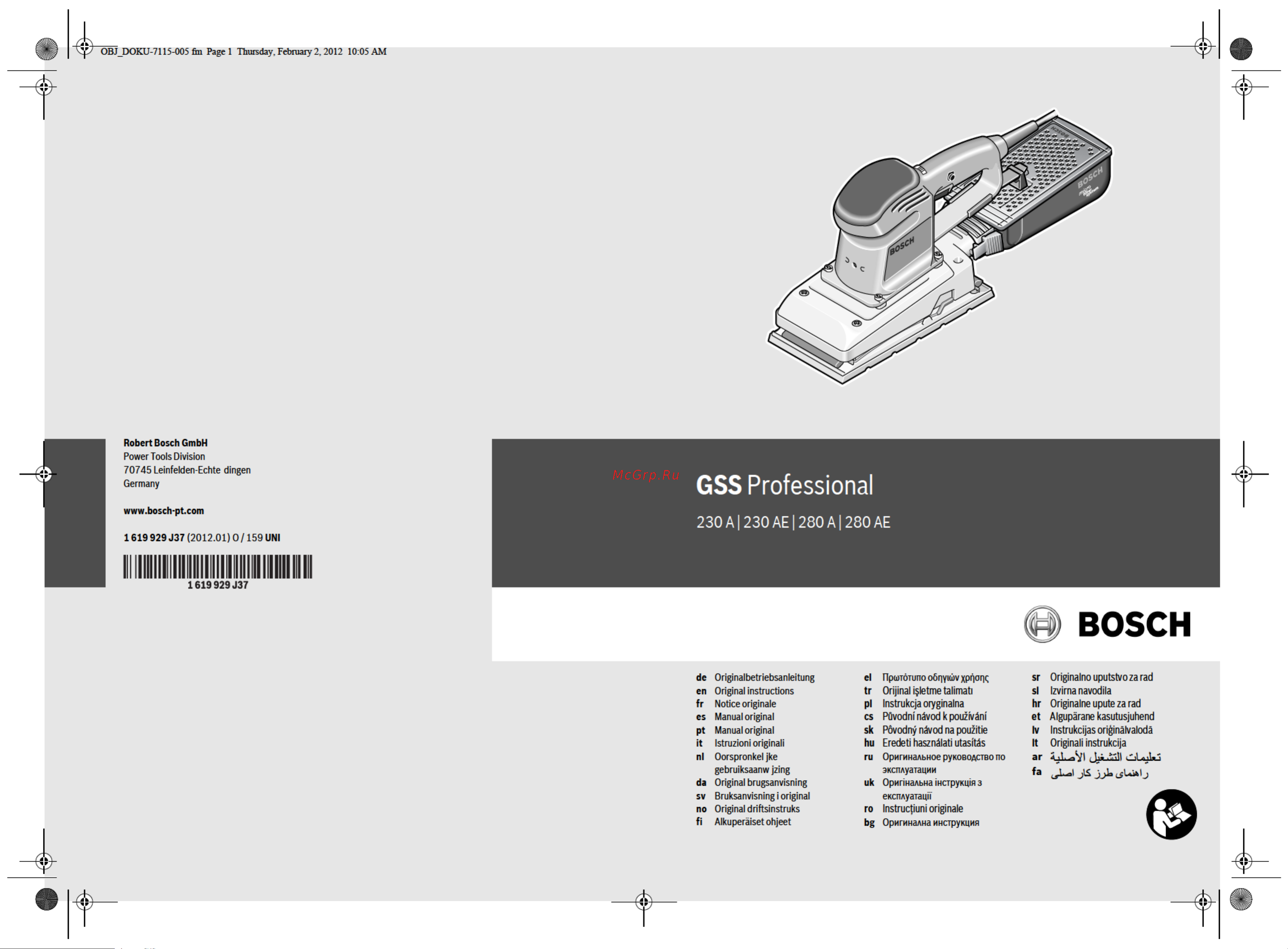Click 'en Original instructions' entry
Image resolution: width=1288 pixels, height=949 pixels.
(x=745, y=691)
